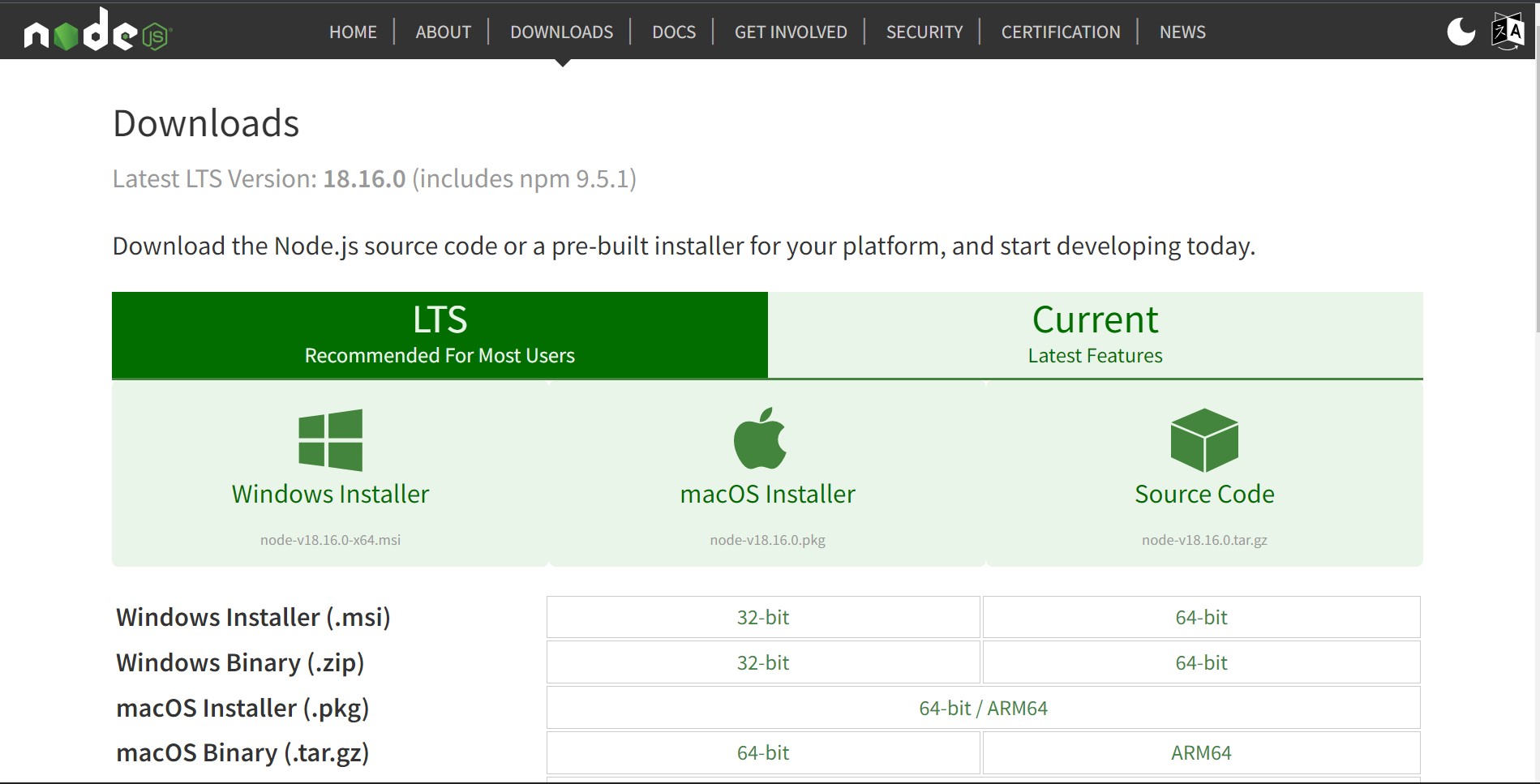Download the ARM64 macOS Binary tar.gz
Screen dimensions: 1540x784
(1200, 752)
